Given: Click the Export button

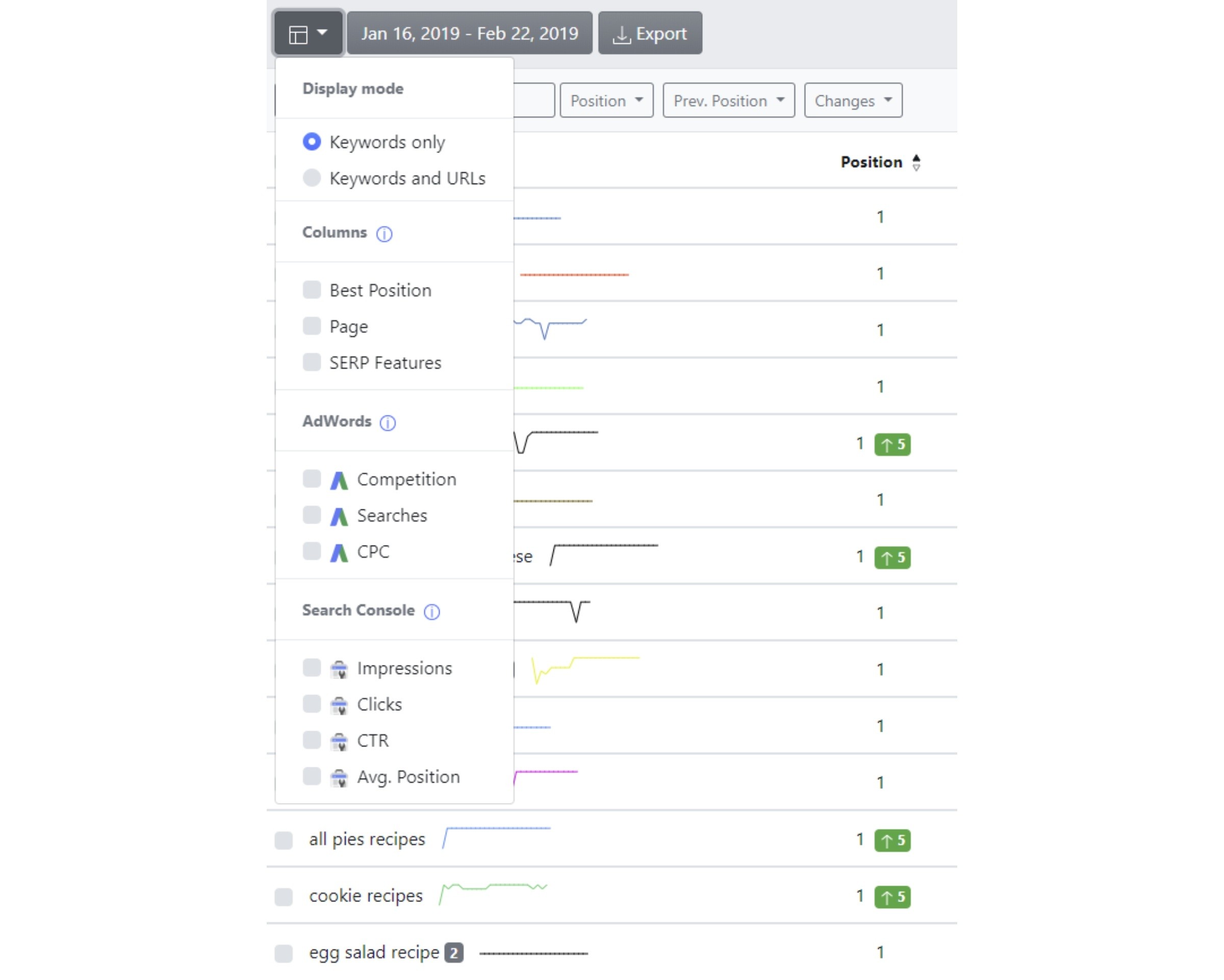Looking at the screenshot, I should click(x=650, y=34).
